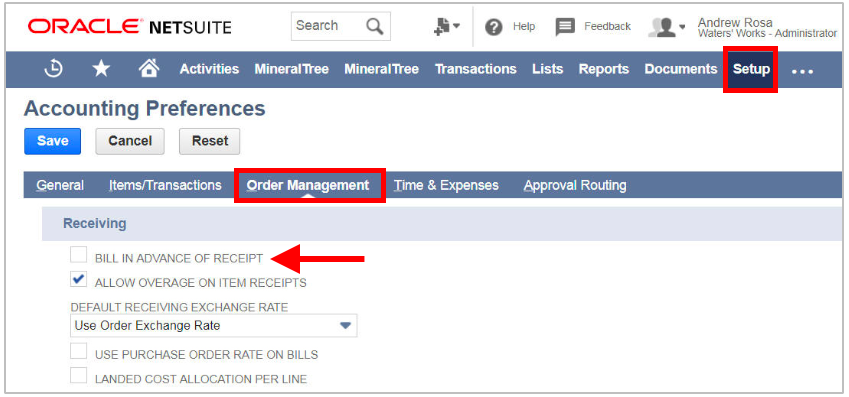This screenshot has width=849, height=397.
Task: Open the Setup menu
Action: click(x=752, y=69)
